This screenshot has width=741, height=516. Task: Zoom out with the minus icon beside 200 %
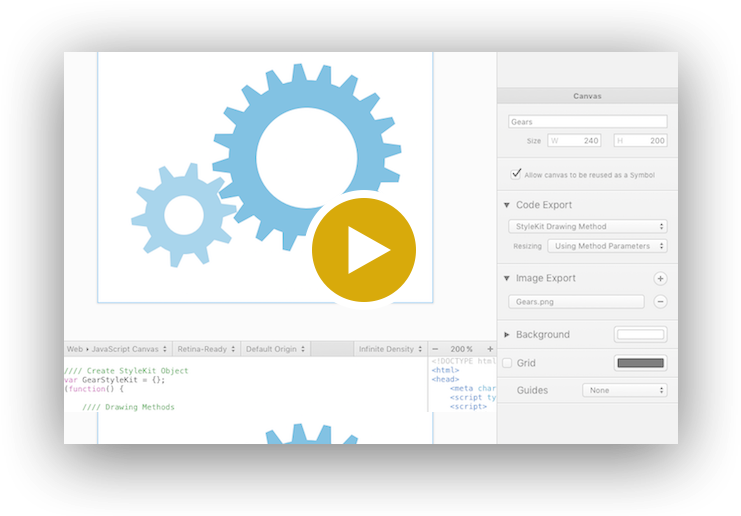435,349
